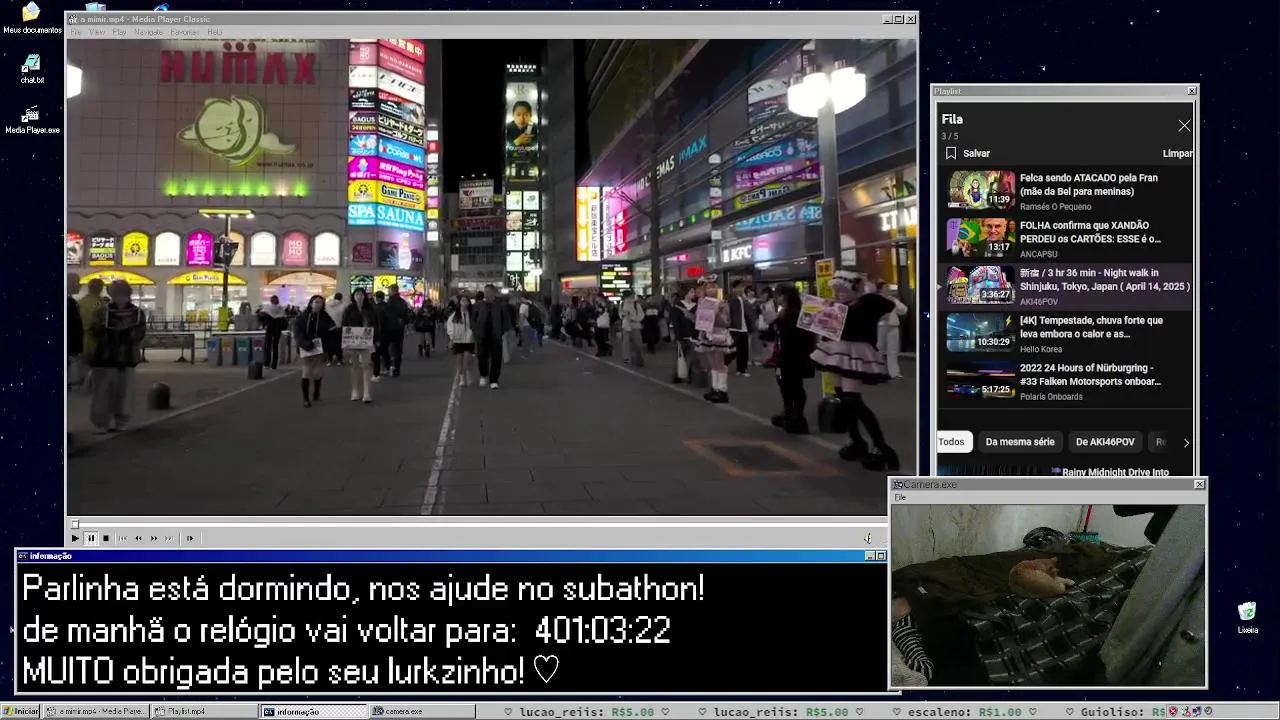The image size is (1280, 720).
Task: Open Meus documentos desktop folder icon
Action: pos(32,18)
